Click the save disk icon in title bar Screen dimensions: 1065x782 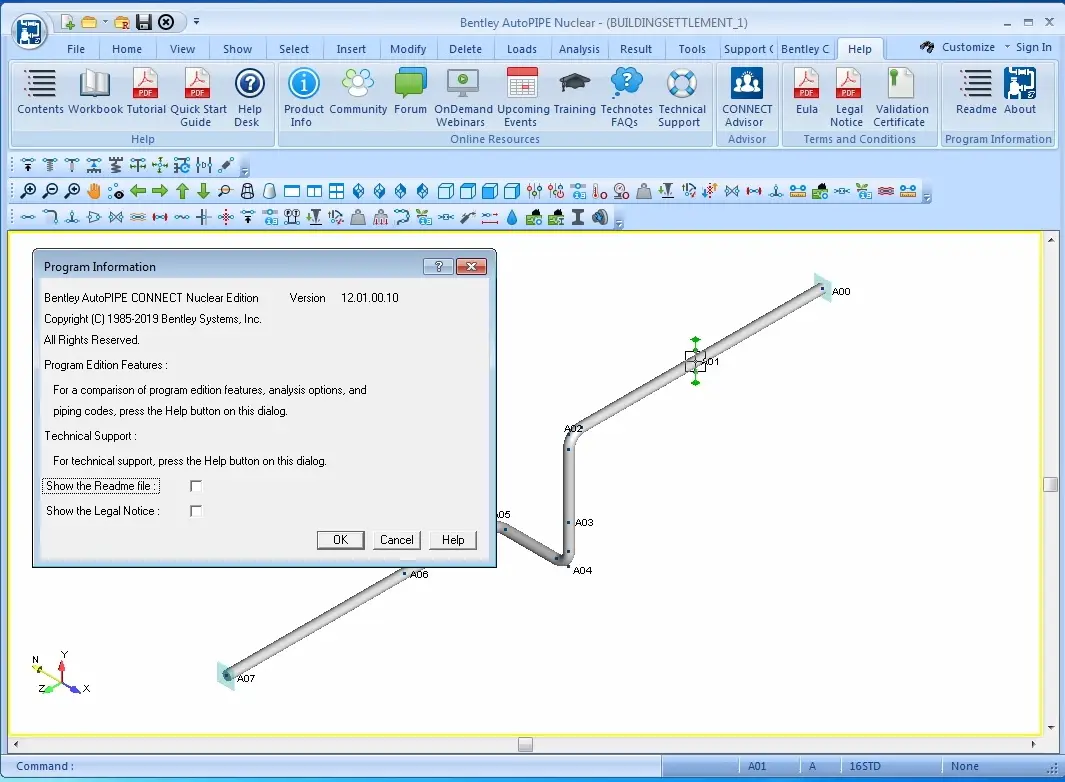click(143, 22)
